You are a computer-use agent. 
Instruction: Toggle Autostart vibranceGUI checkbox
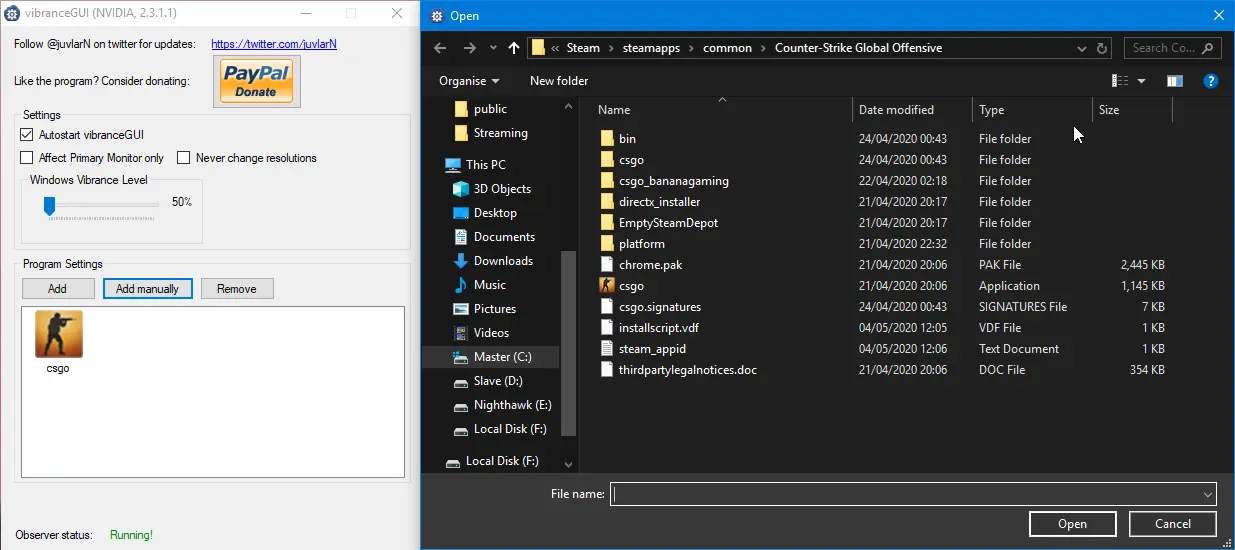[x=27, y=134]
